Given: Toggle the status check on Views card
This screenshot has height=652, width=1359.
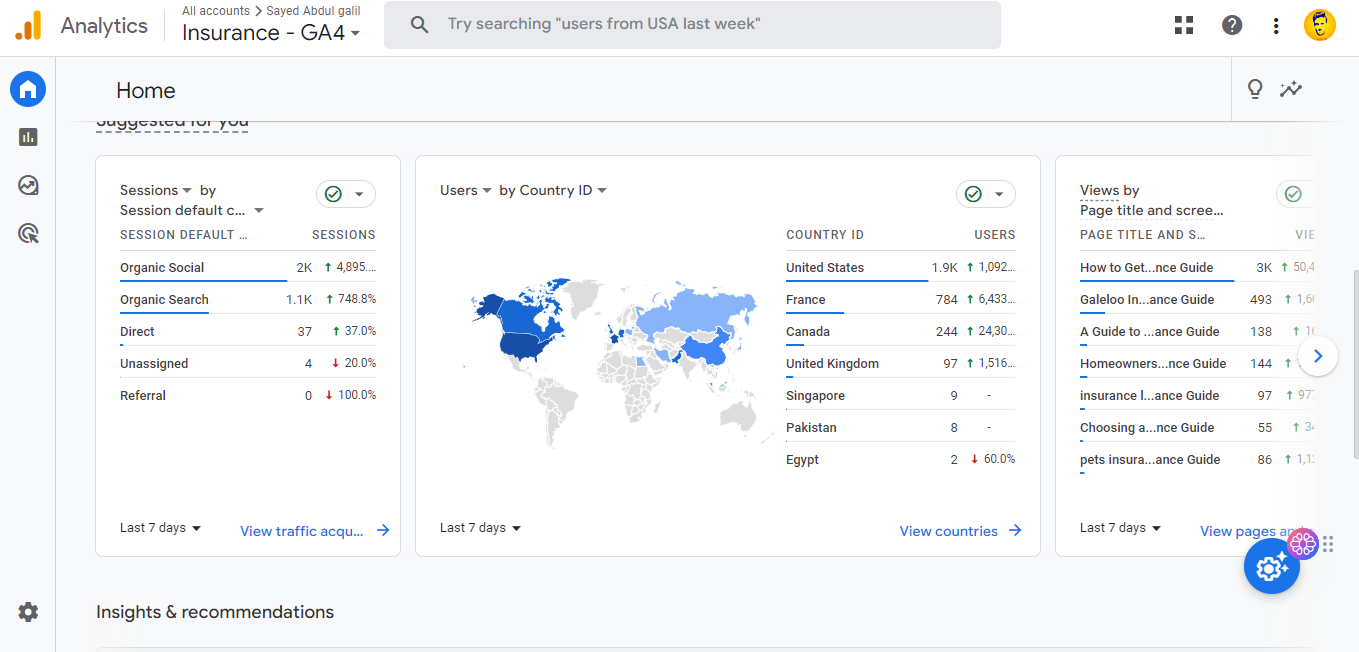Looking at the screenshot, I should click(1294, 194).
